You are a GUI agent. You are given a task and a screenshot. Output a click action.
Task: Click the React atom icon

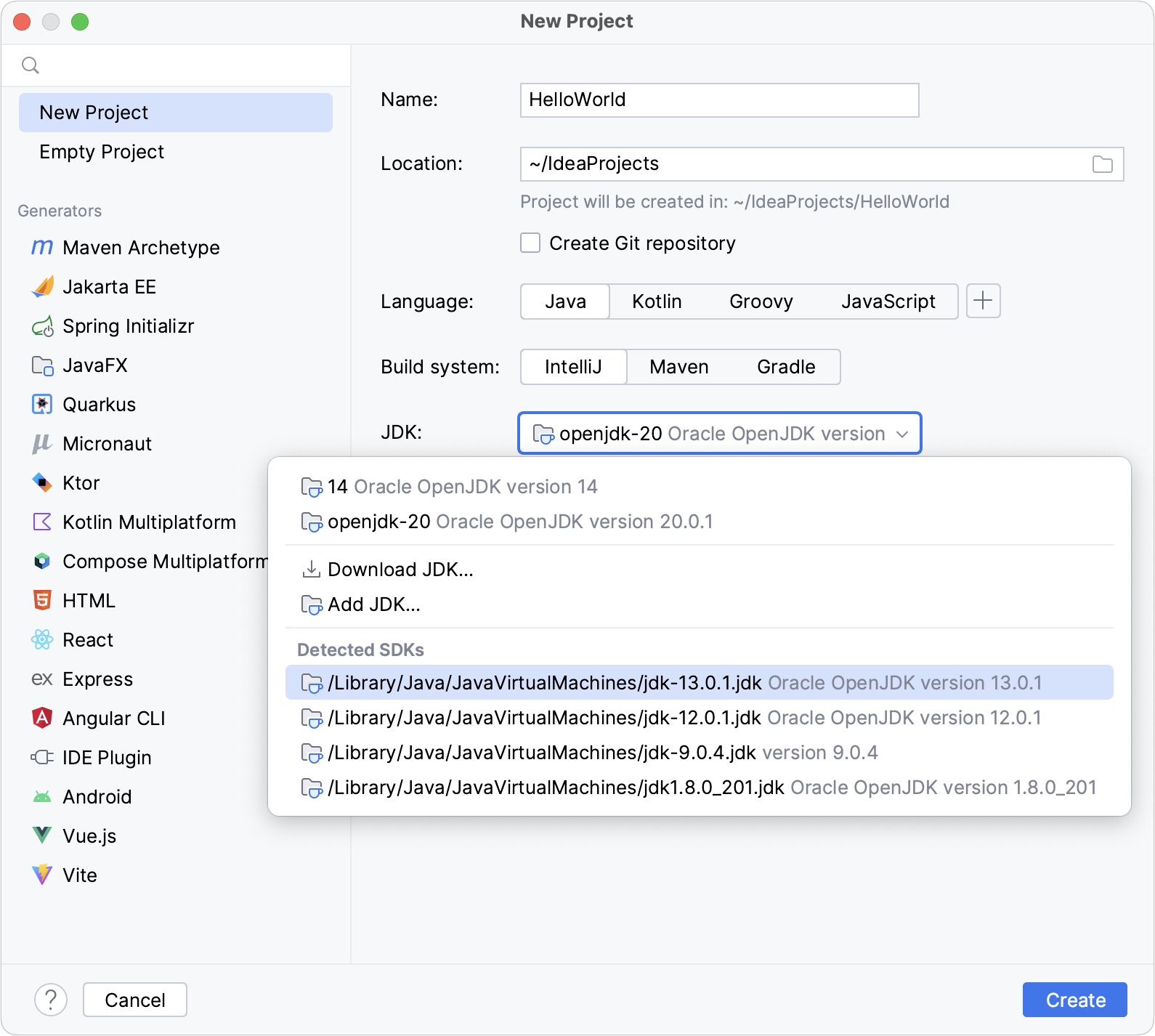[42, 640]
